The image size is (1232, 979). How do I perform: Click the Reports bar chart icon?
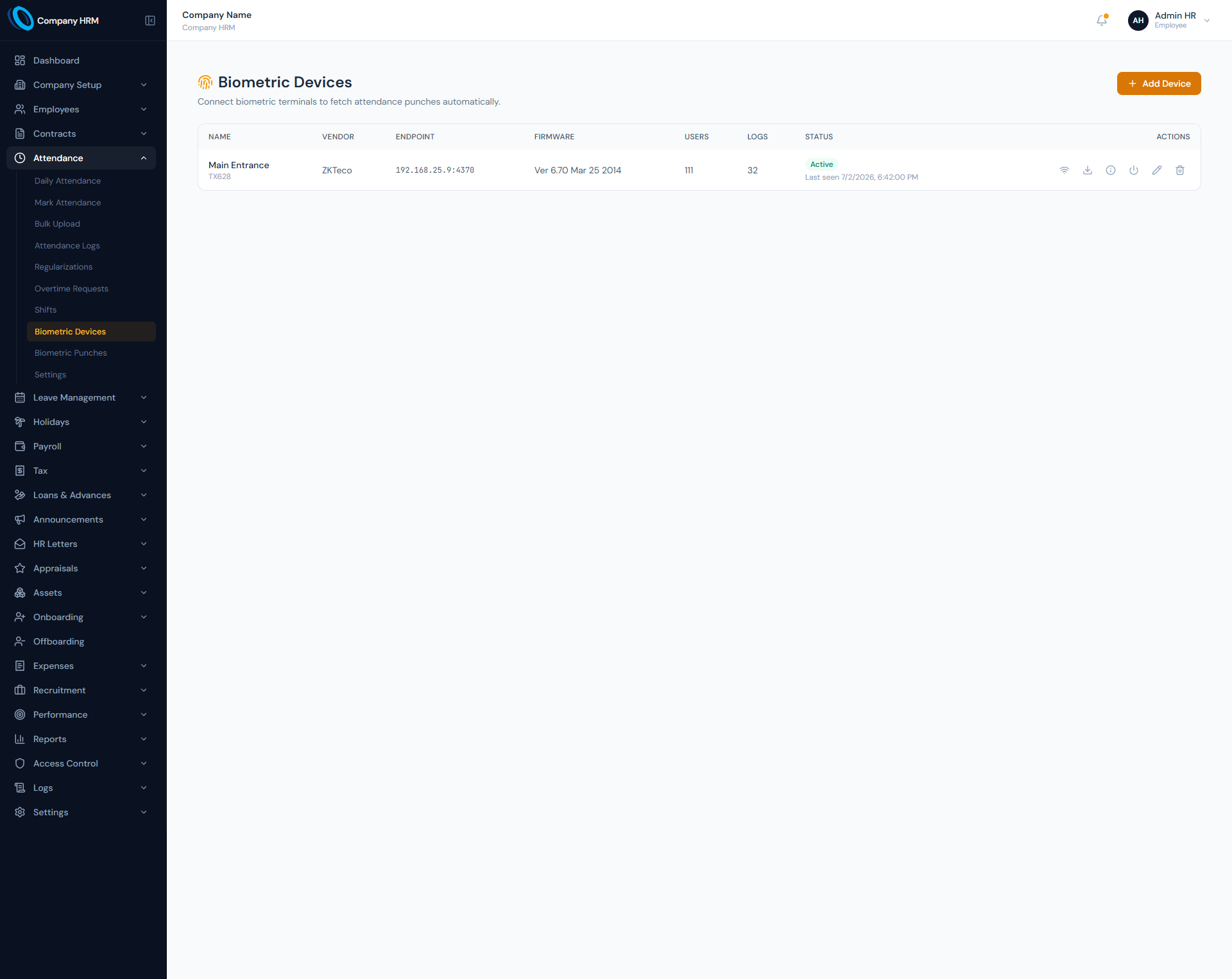[x=20, y=739]
